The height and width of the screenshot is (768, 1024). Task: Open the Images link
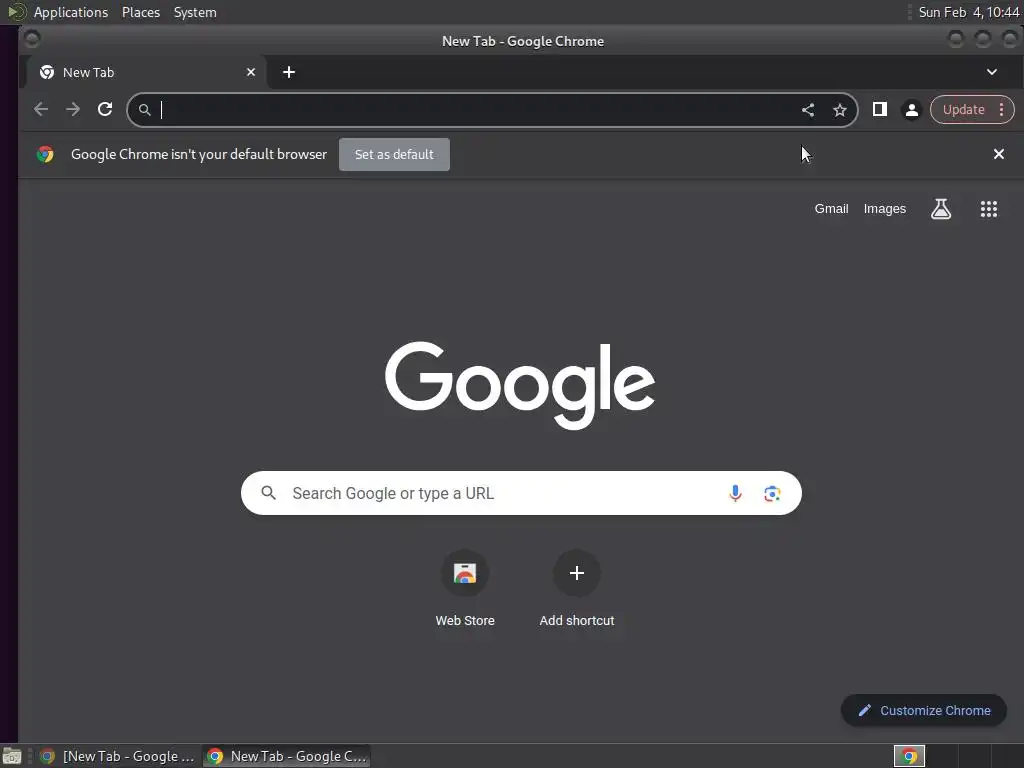pyautogui.click(x=884, y=209)
